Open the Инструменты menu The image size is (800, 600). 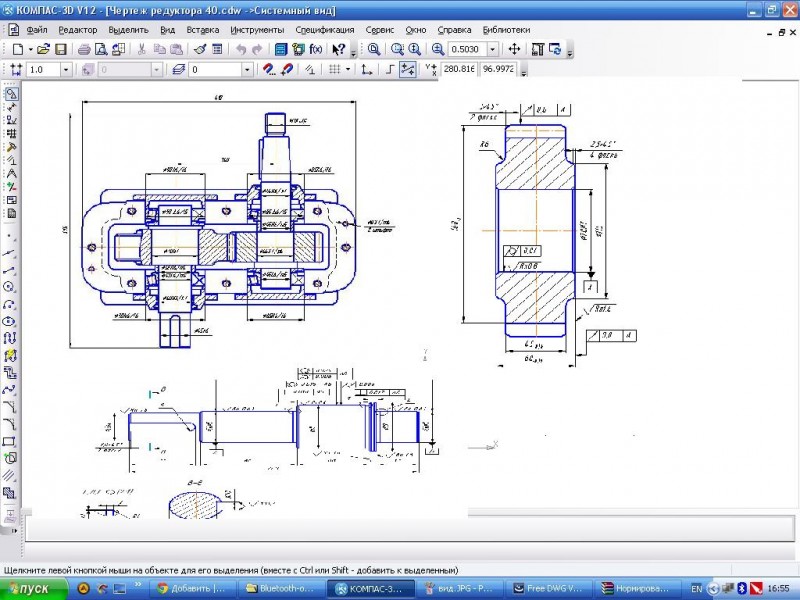[x=257, y=30]
